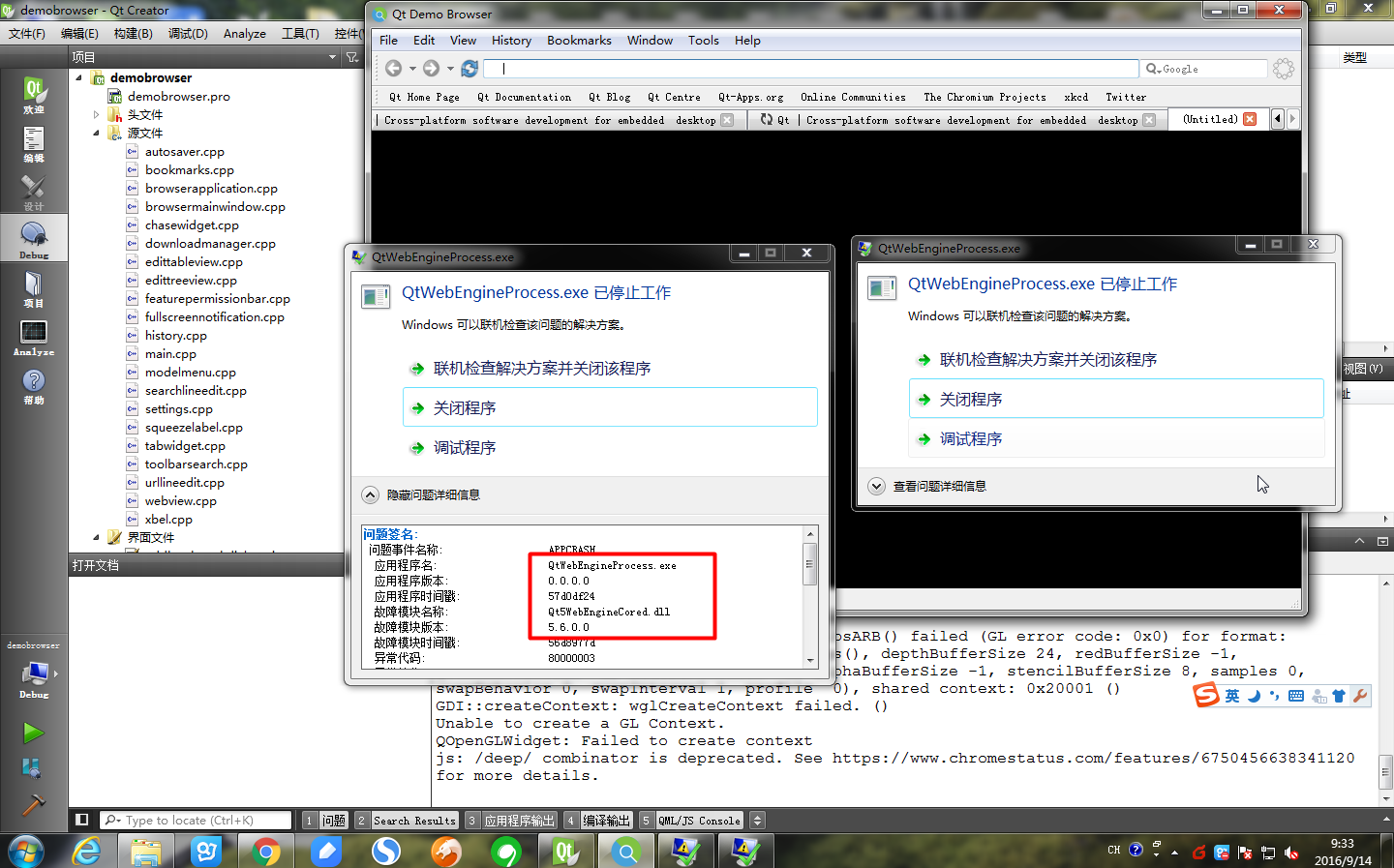Open File Explorer from taskbar
The width and height of the screenshot is (1394, 868).
(x=146, y=852)
